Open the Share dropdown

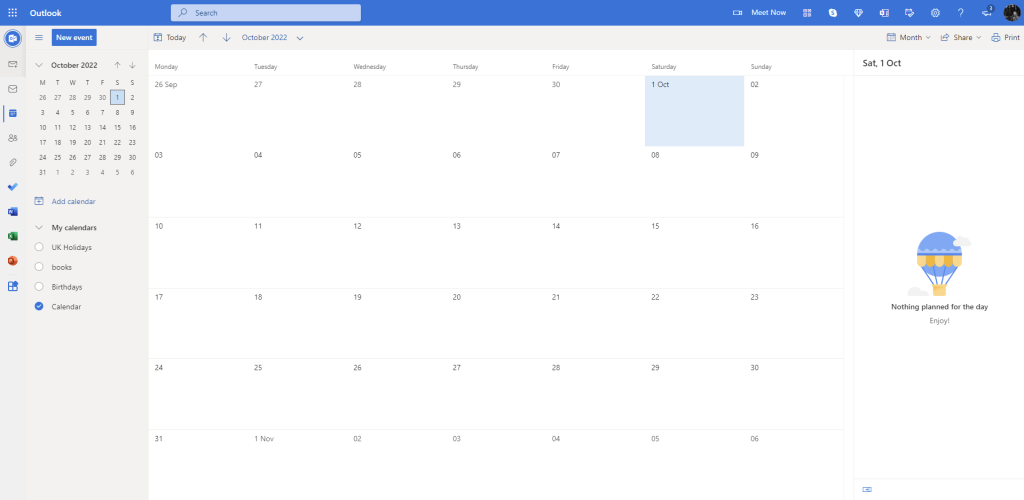[961, 38]
